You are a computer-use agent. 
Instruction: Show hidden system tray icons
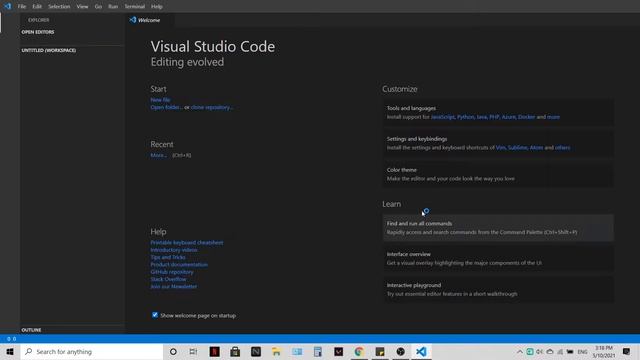click(520, 351)
